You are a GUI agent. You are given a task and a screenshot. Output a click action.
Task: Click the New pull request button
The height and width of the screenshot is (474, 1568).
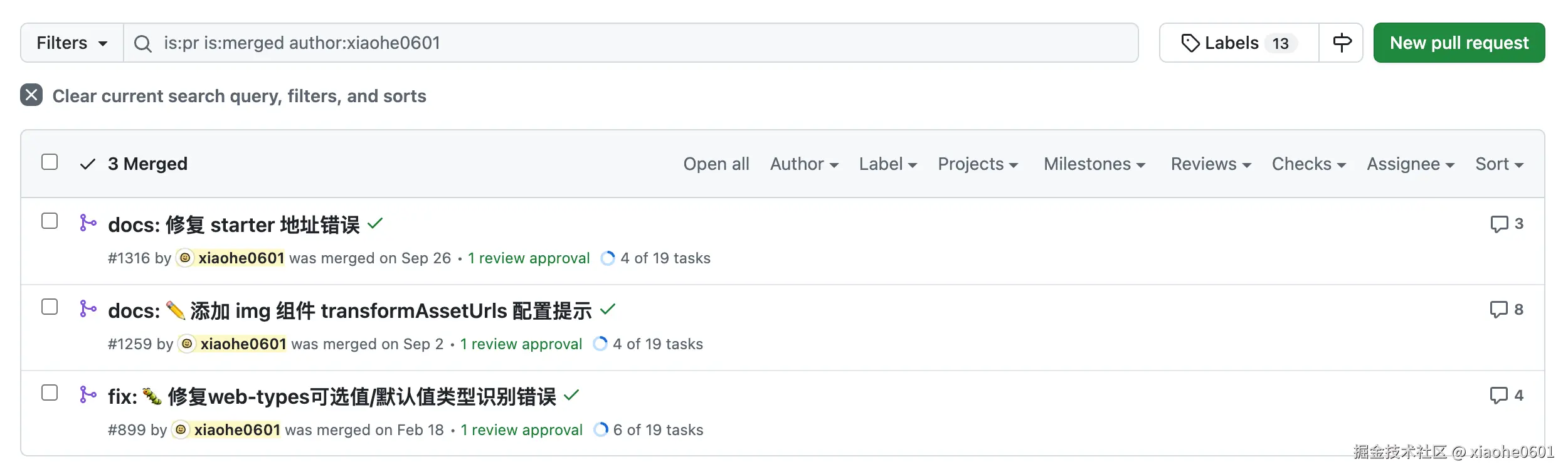[1459, 43]
